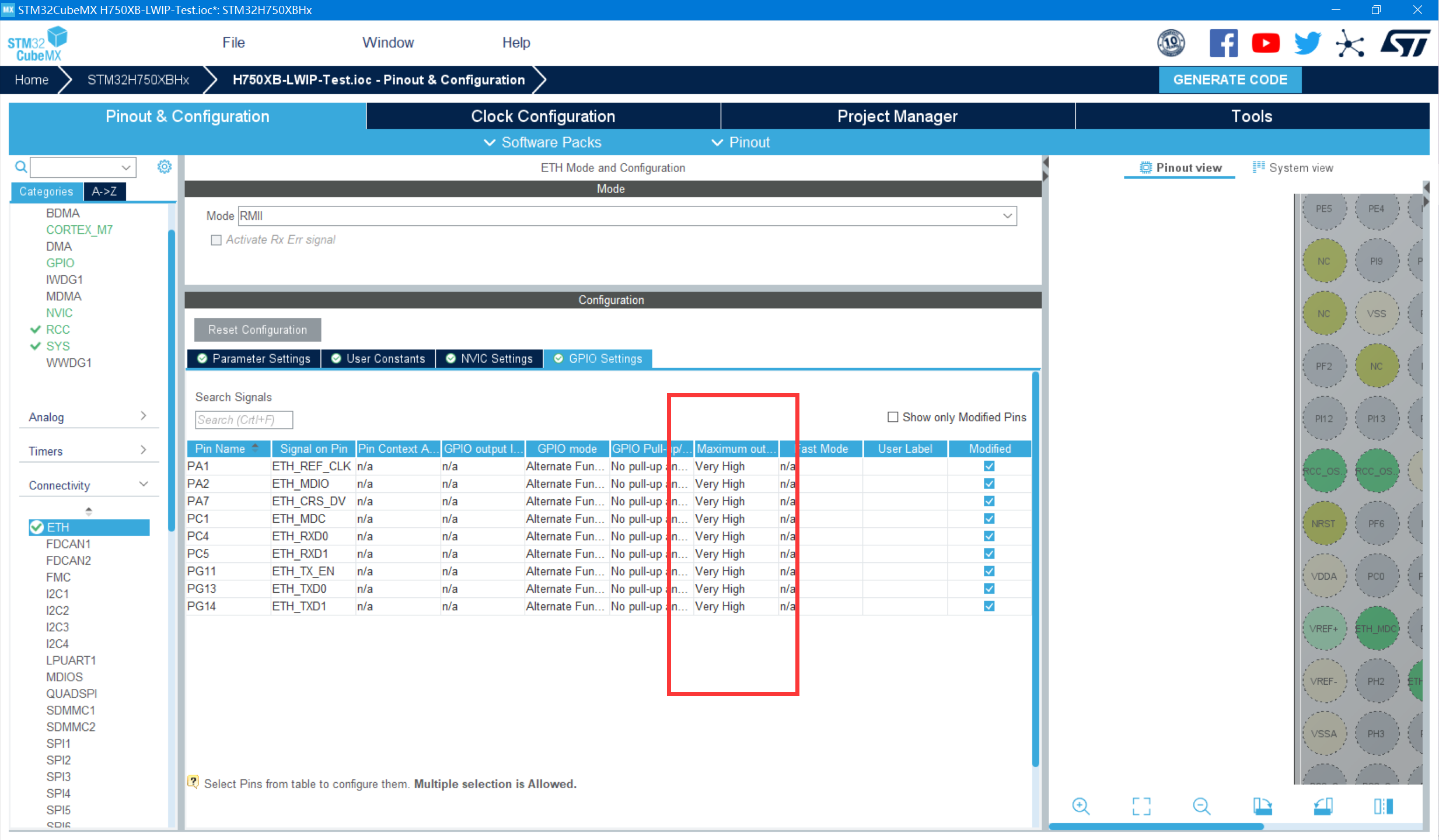Click the GPIO table vertical scrollbar
This screenshot has height=840, width=1439.
tap(1035, 569)
